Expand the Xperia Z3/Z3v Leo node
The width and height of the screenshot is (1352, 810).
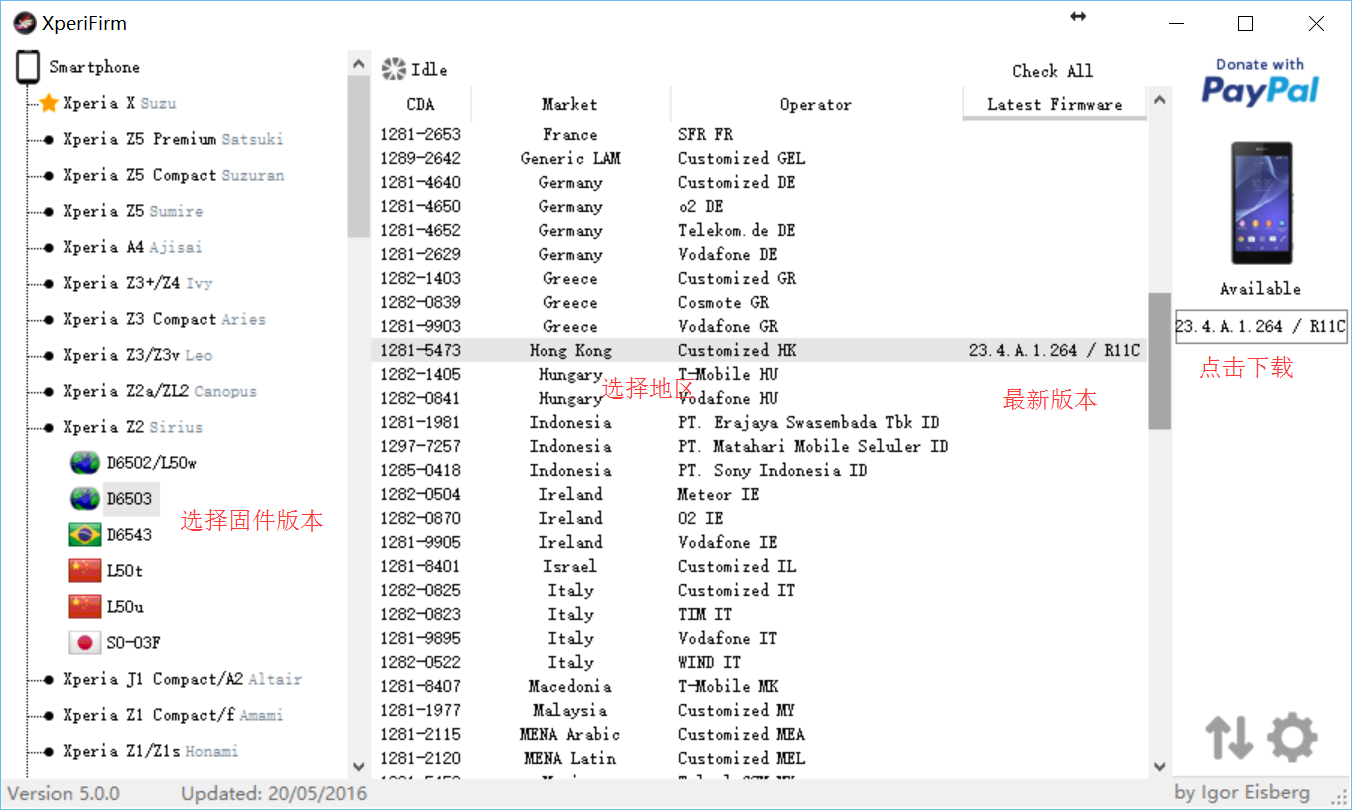click(48, 355)
